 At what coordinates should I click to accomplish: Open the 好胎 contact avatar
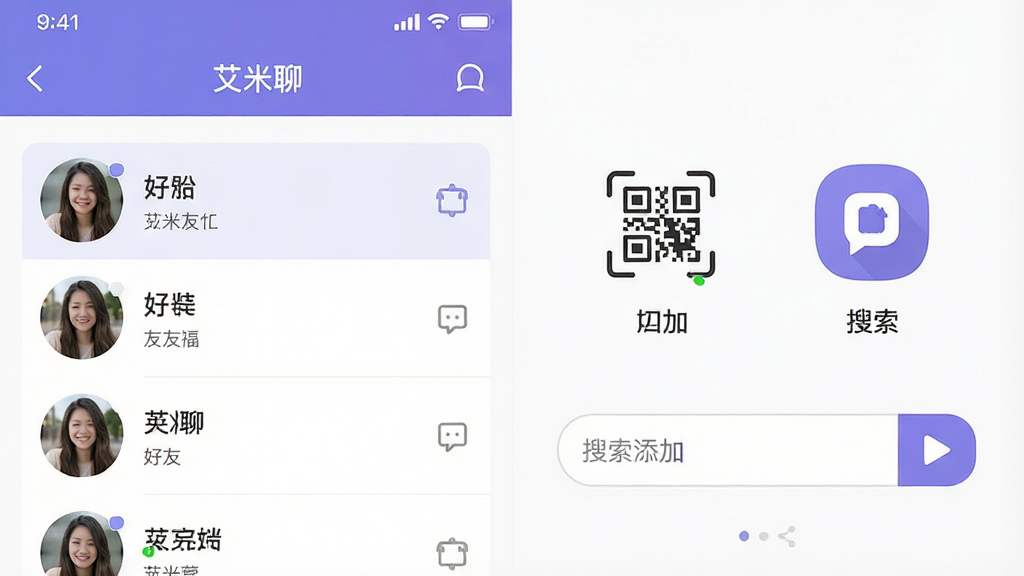coord(82,200)
